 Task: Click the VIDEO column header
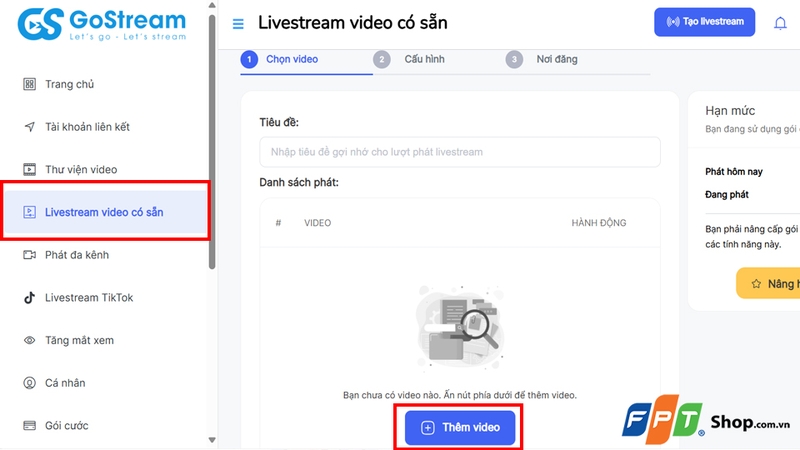click(x=317, y=223)
